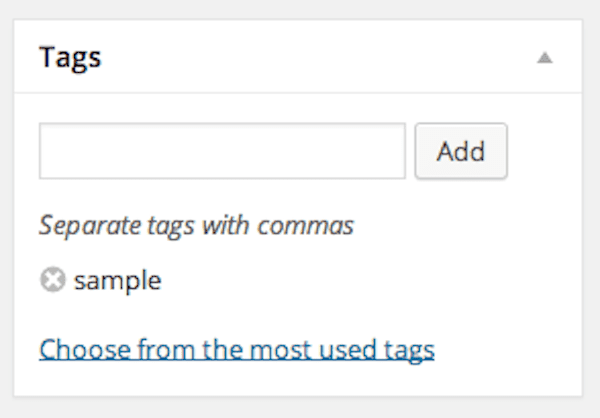Viewport: 600px width, 418px height.
Task: Open 'Choose from the most used tags'
Action: pyautogui.click(x=236, y=350)
